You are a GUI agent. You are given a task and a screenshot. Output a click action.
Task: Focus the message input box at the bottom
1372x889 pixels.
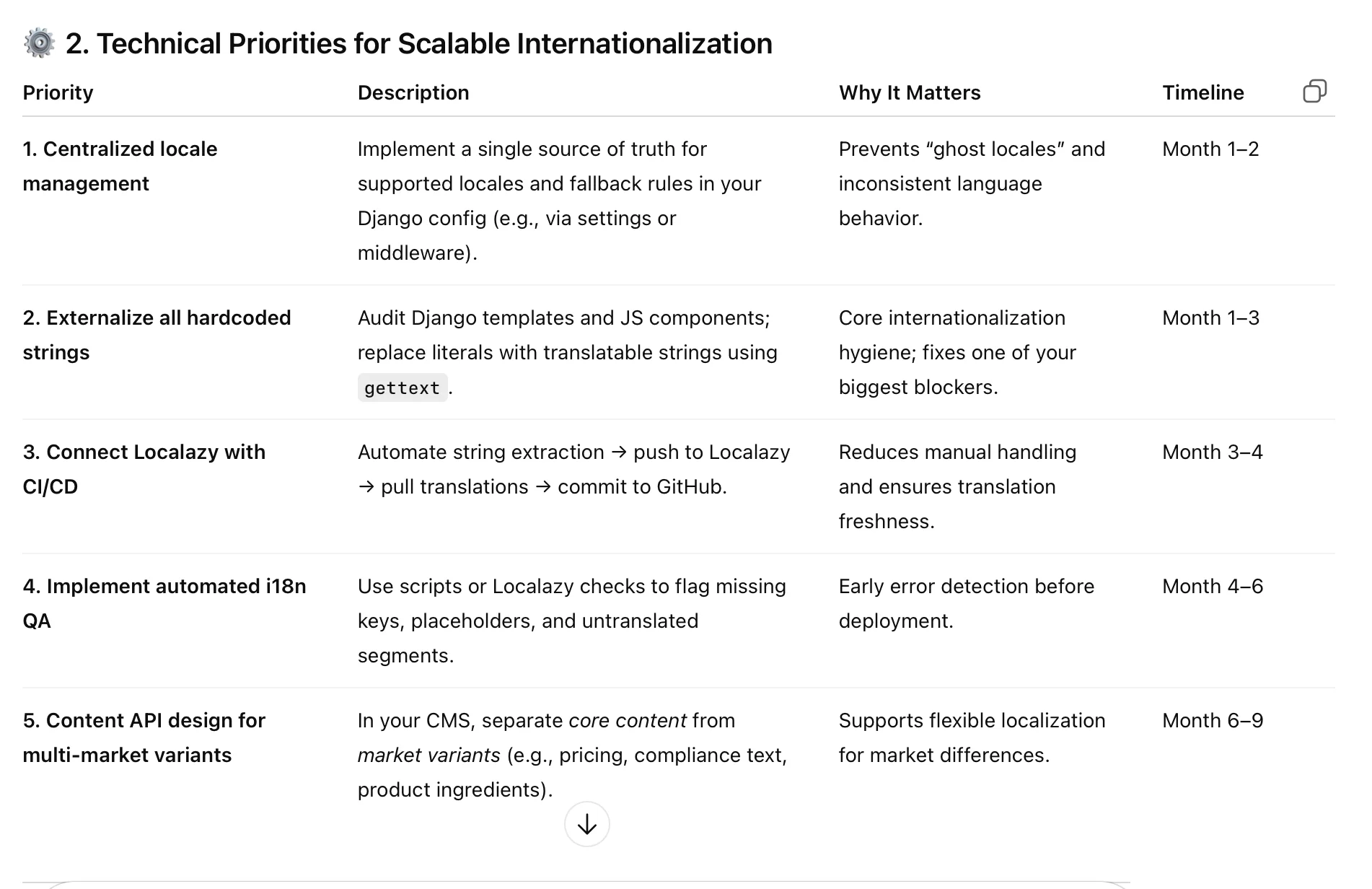pyautogui.click(x=586, y=885)
